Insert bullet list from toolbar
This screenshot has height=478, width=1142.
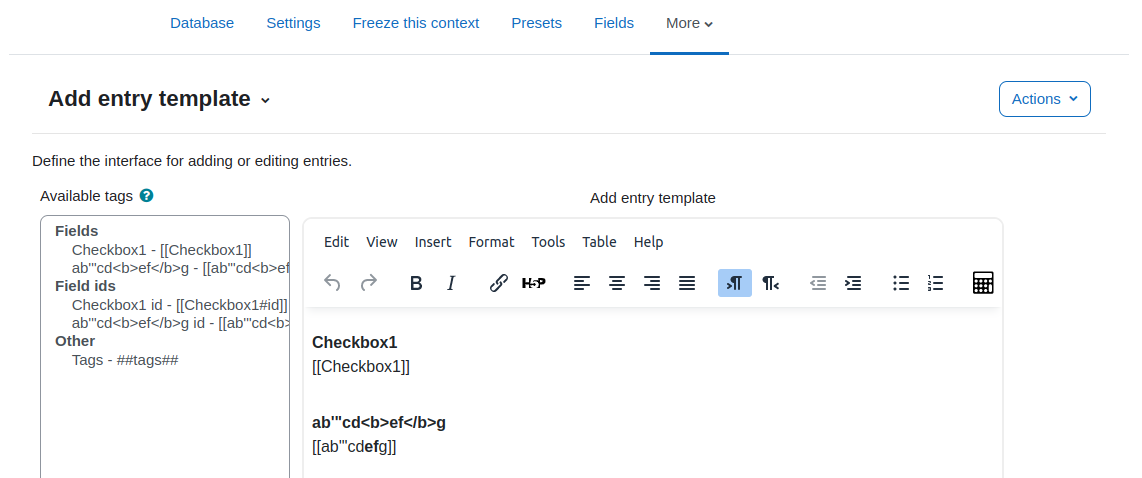coord(902,283)
